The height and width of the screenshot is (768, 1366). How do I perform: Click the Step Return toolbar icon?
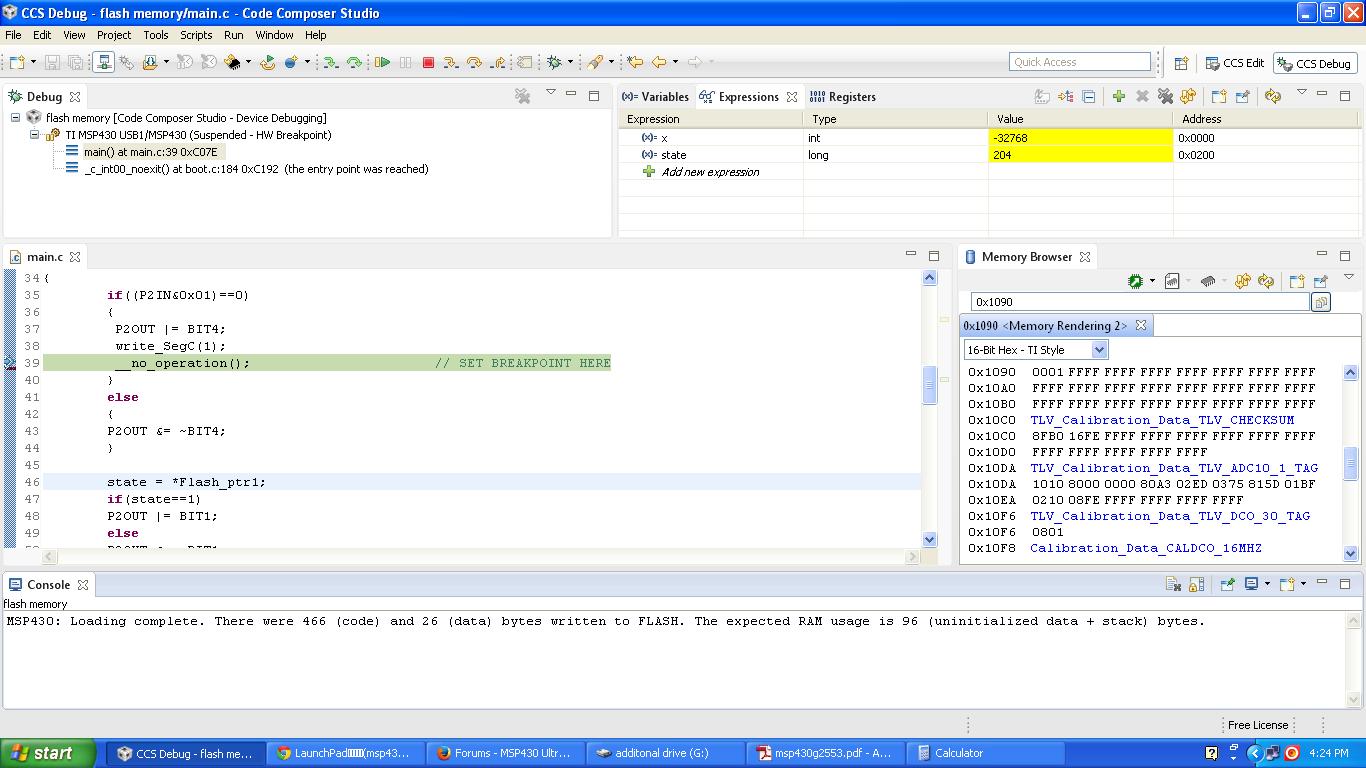(498, 62)
